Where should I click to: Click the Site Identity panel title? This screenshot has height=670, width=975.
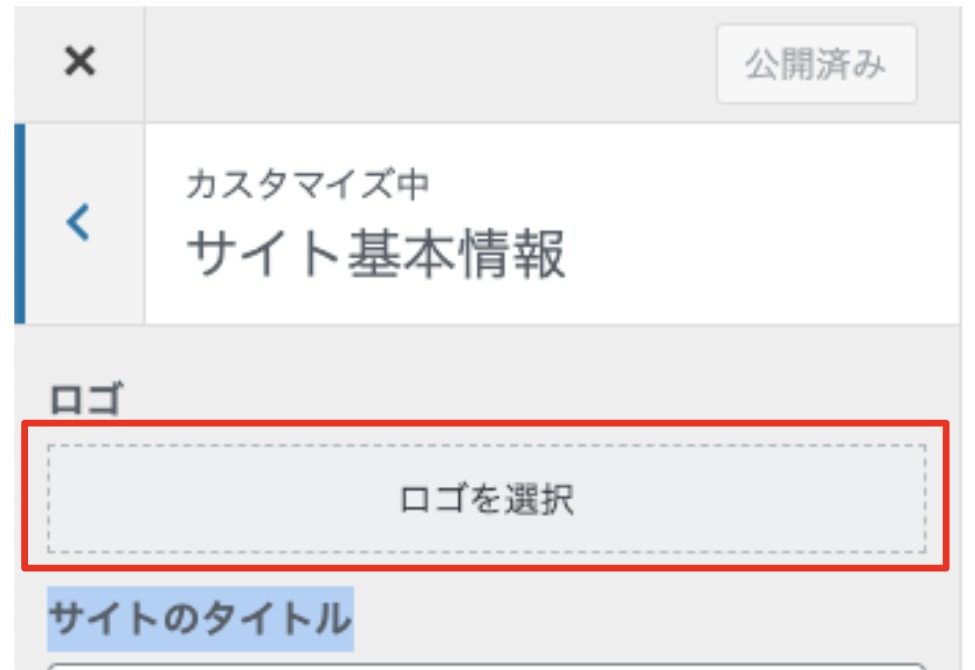coord(375,254)
